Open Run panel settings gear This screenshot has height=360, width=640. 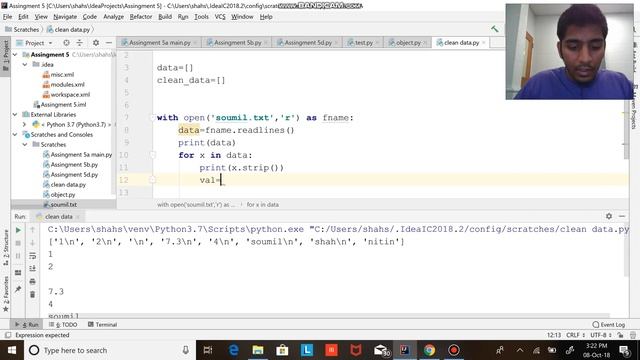pos(609,216)
